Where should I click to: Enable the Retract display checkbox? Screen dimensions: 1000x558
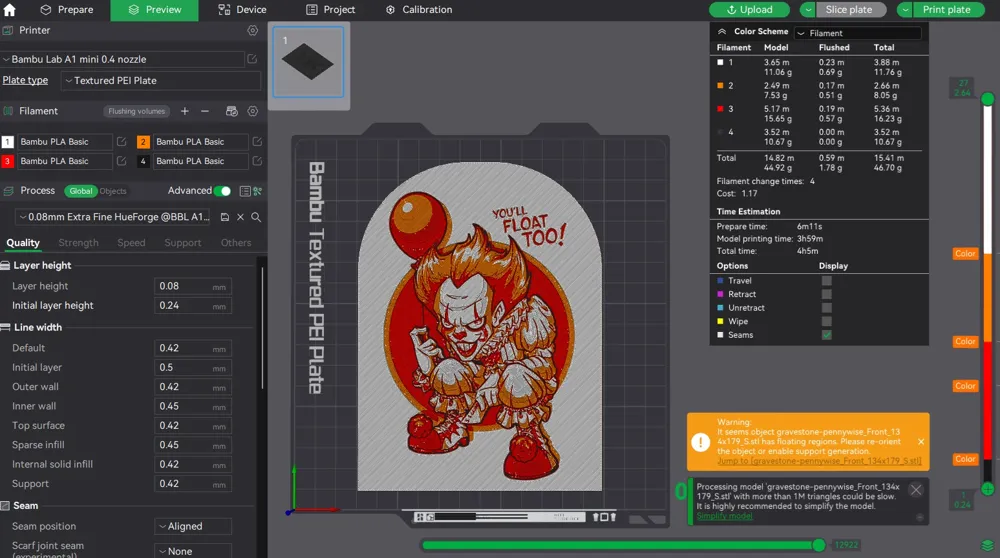coord(827,294)
